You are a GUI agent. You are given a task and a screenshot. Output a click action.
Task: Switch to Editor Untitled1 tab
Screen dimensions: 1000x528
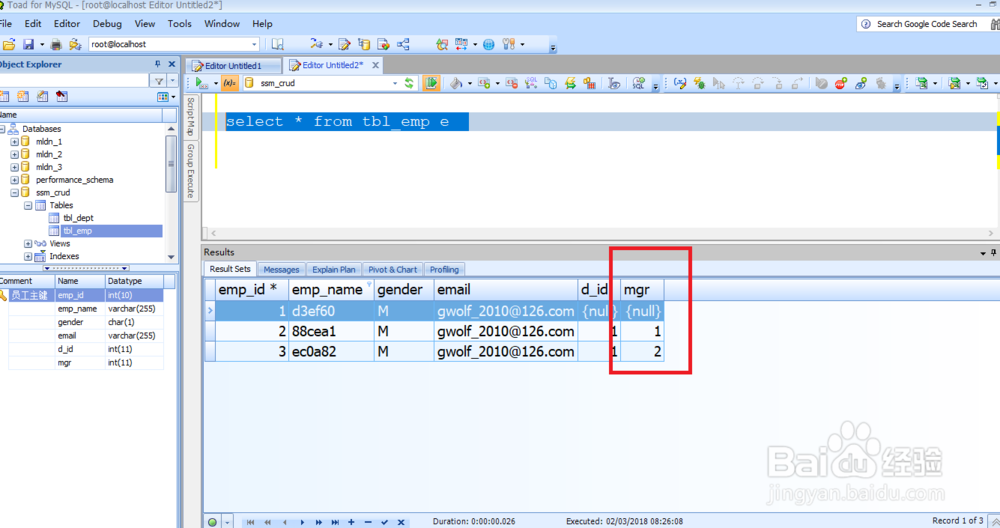point(233,66)
